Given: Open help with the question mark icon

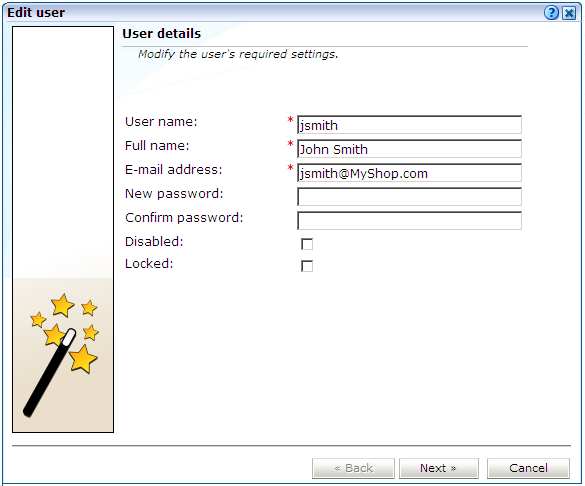Looking at the screenshot, I should 551,13.
